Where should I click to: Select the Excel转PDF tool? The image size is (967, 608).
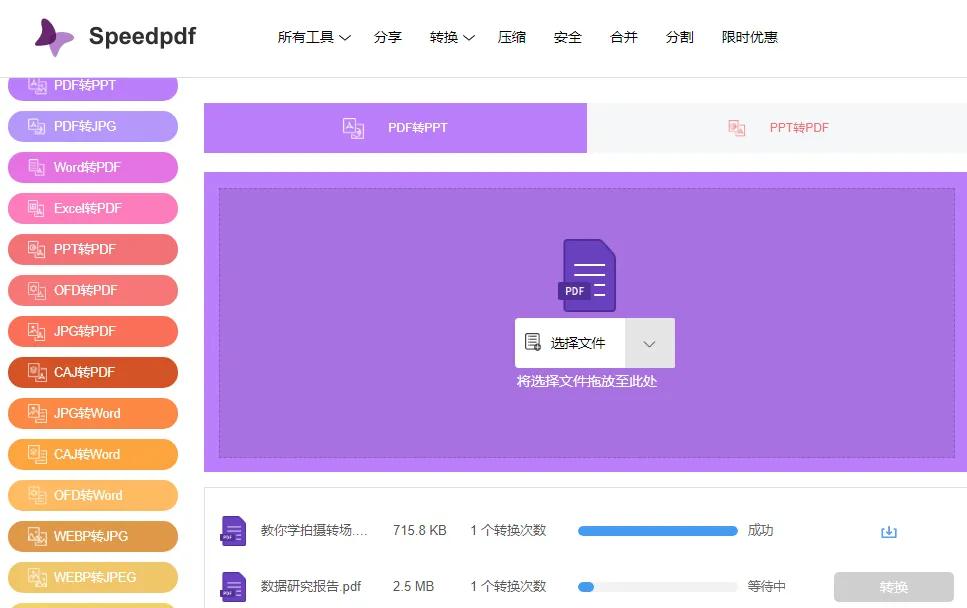pyautogui.click(x=92, y=208)
